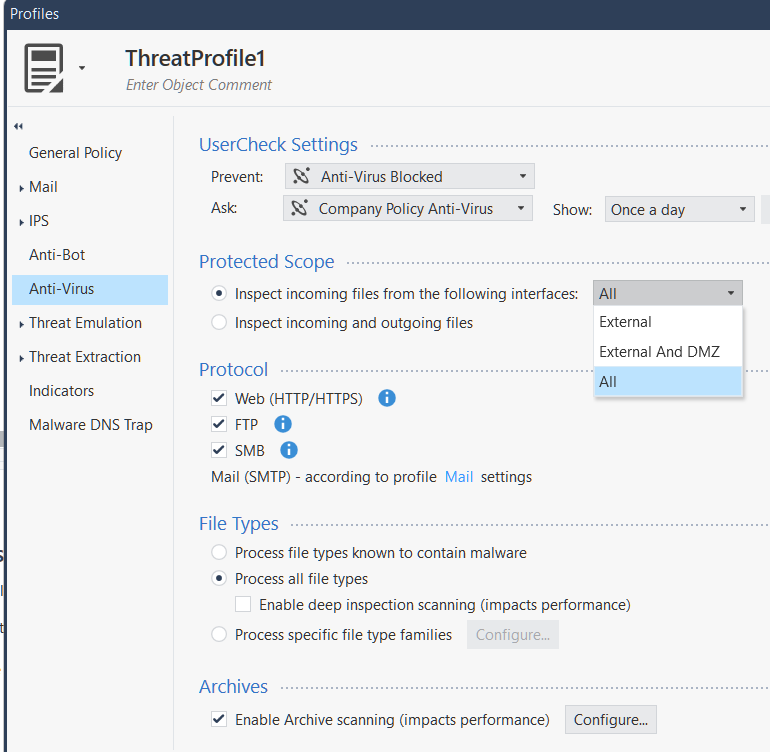770x752 pixels.
Task: Collapse the interfaces All dropdown
Action: 668,293
